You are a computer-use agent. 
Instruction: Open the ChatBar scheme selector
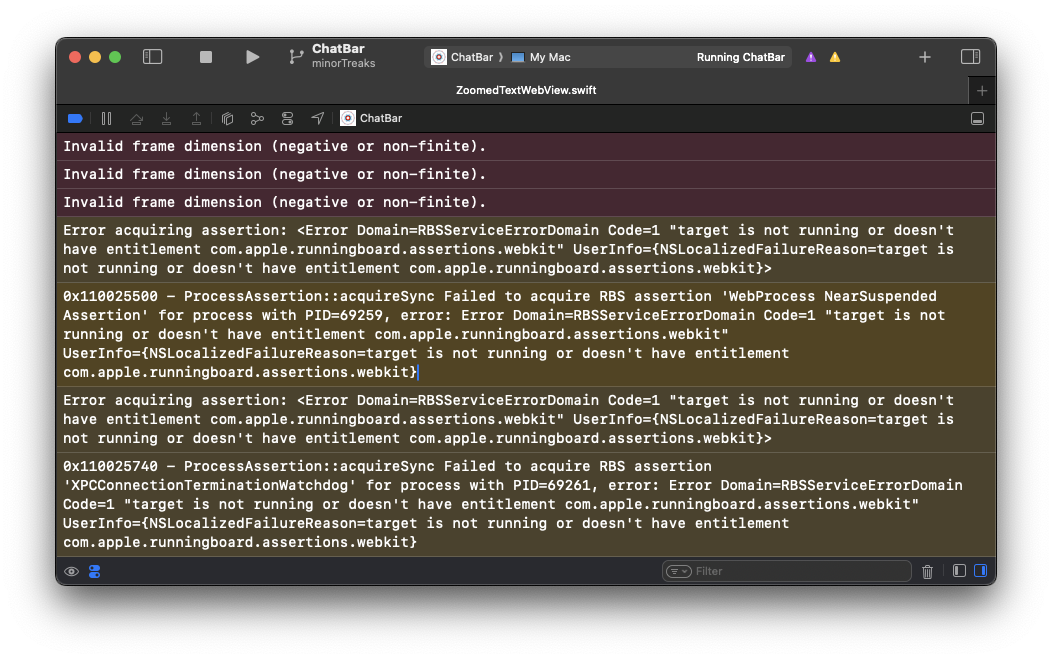[464, 57]
